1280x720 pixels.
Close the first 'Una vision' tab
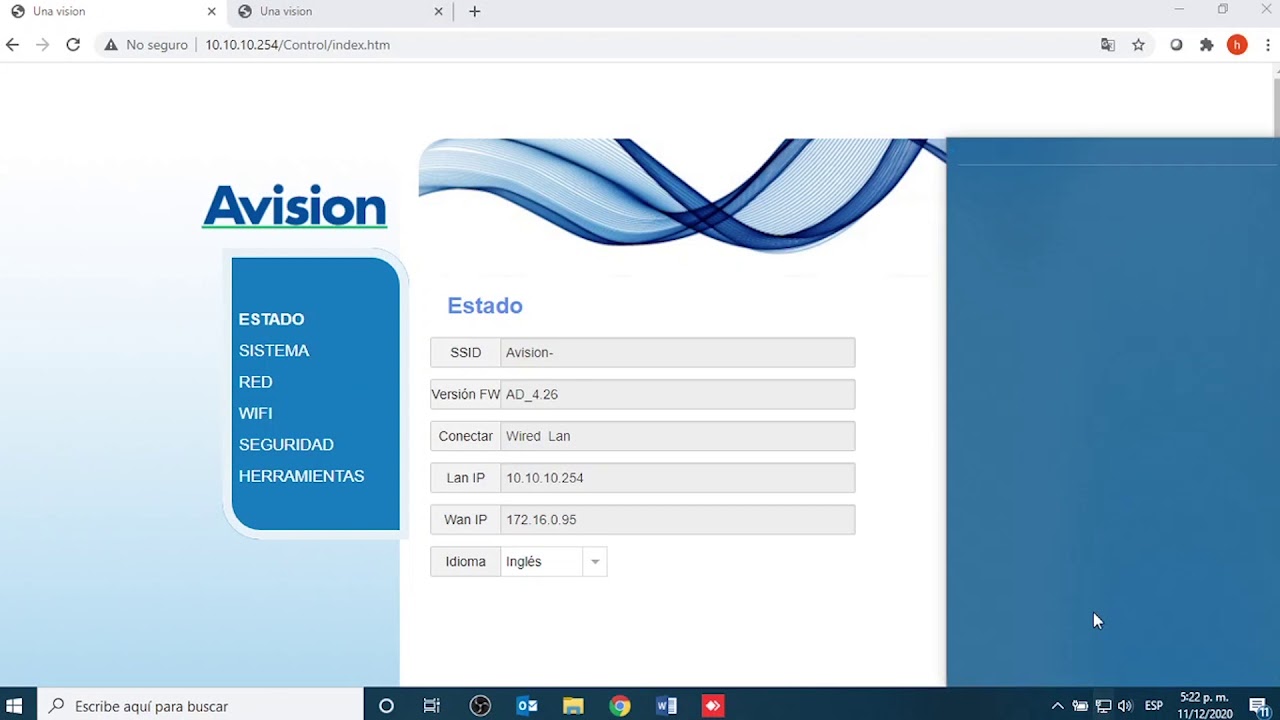click(x=211, y=11)
